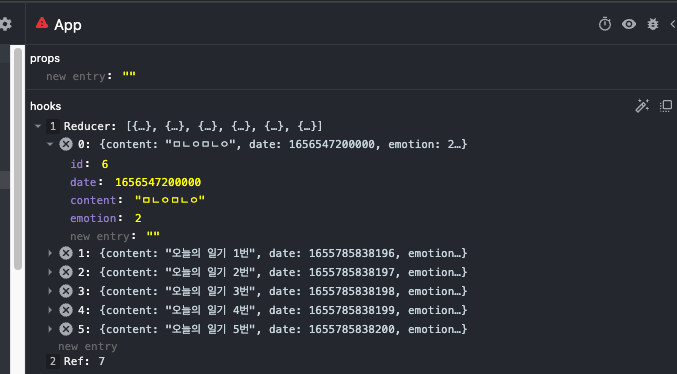The image size is (677, 374).
Task: Click item 1 summary date 1655785838196
Action: pos(283,253)
